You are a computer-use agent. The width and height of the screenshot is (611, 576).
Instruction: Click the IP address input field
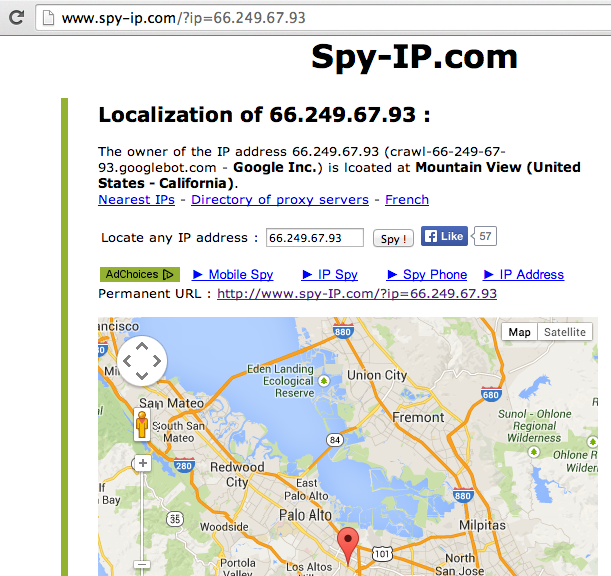(315, 238)
